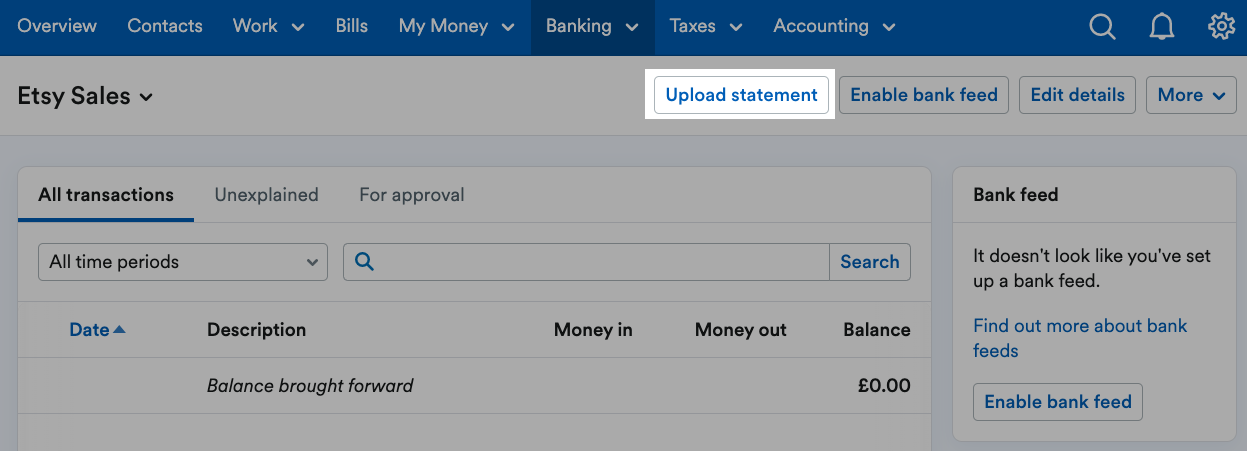Click the magnifier icon in transaction search
1247x451 pixels.
365,262
